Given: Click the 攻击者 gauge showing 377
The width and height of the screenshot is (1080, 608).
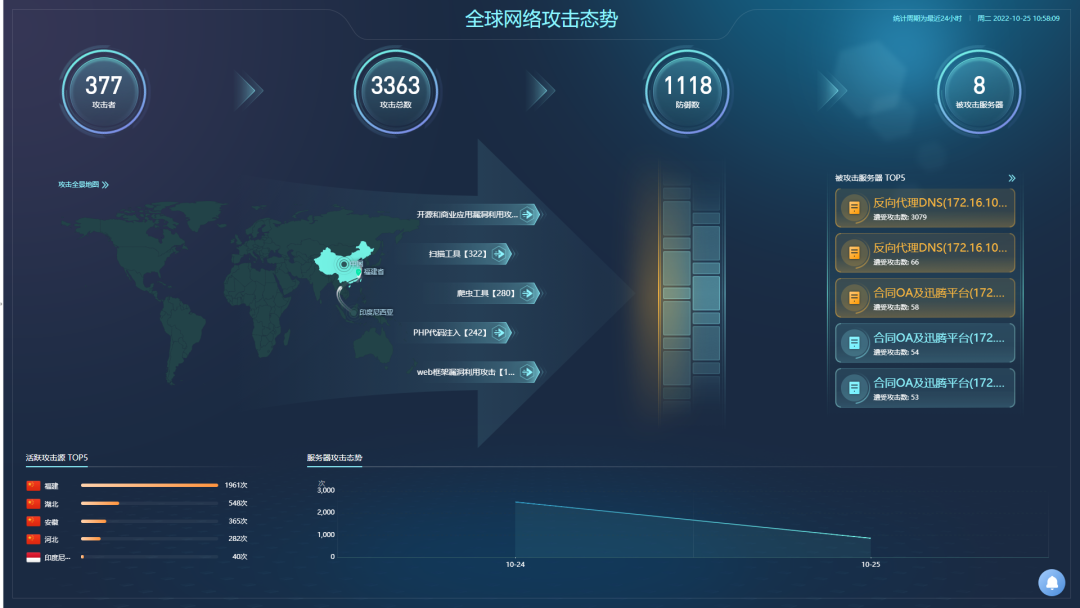Looking at the screenshot, I should (103, 90).
